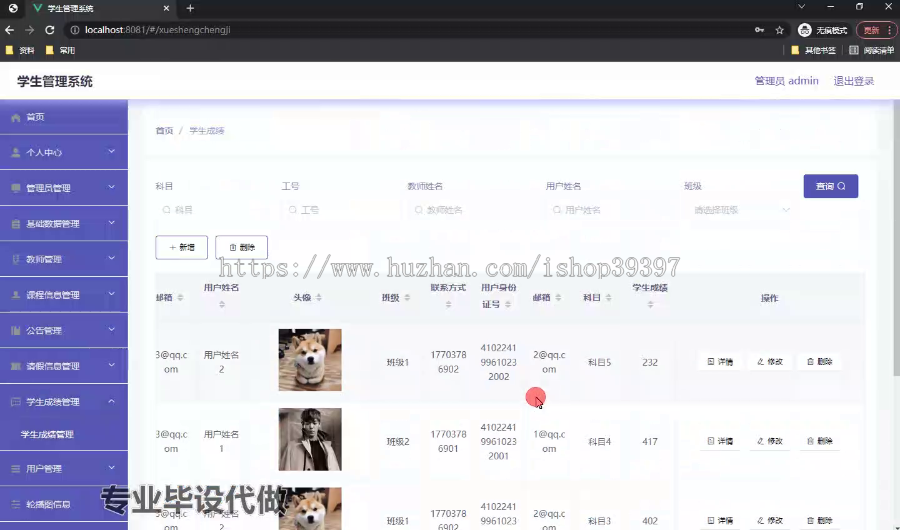Click the 新增 add button
Viewport: 900px width, 530px height.
(x=181, y=247)
